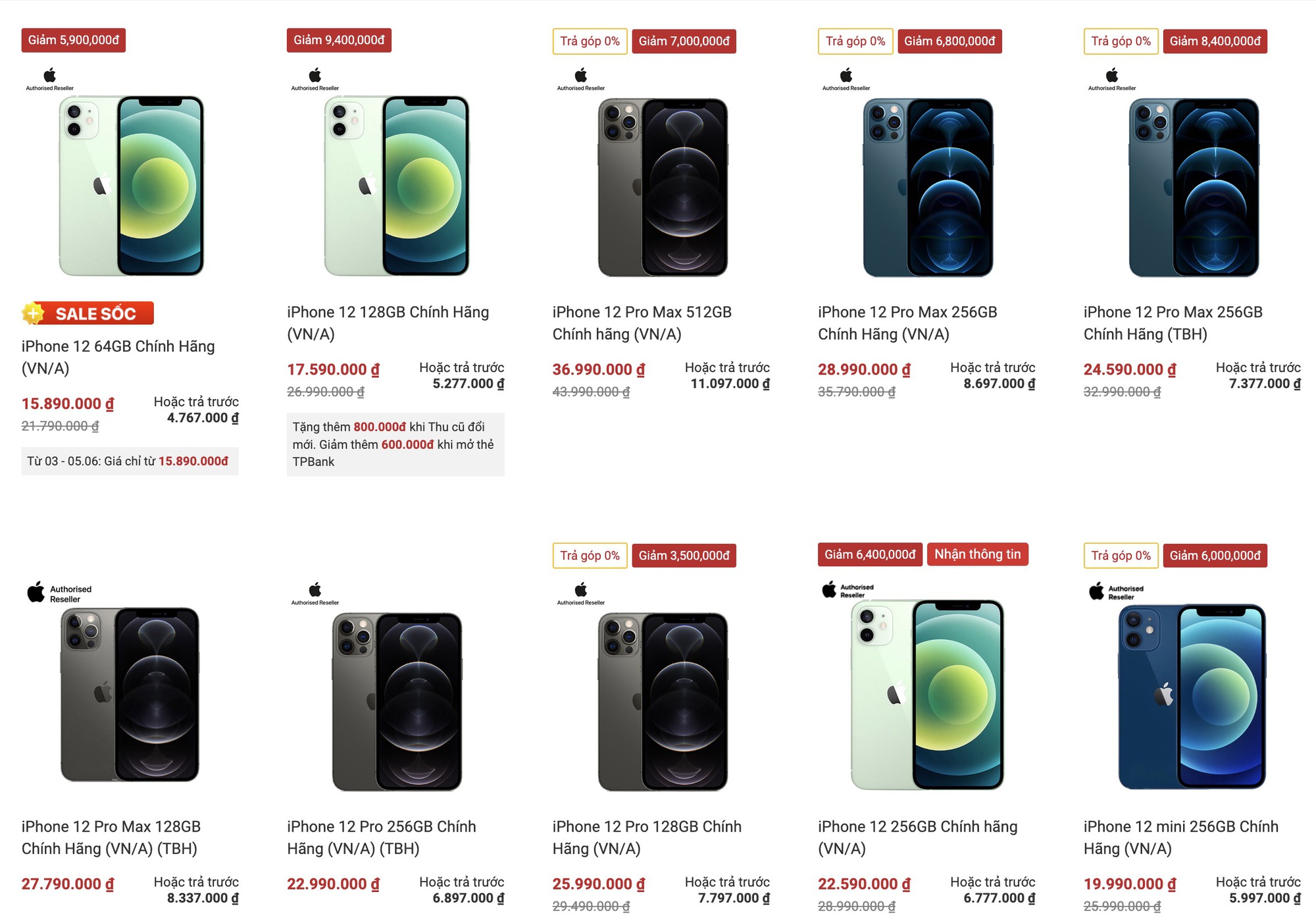The image size is (1316, 923).
Task: Click the Giảm 5,900,000đ discount badge
Action: click(74, 40)
